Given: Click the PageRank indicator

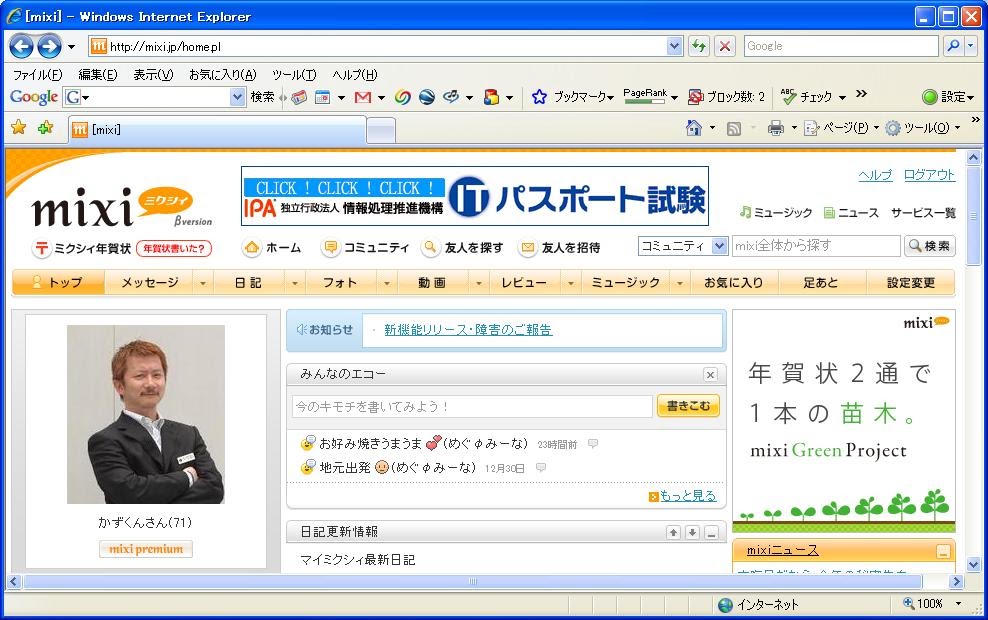Looking at the screenshot, I should point(645,96).
